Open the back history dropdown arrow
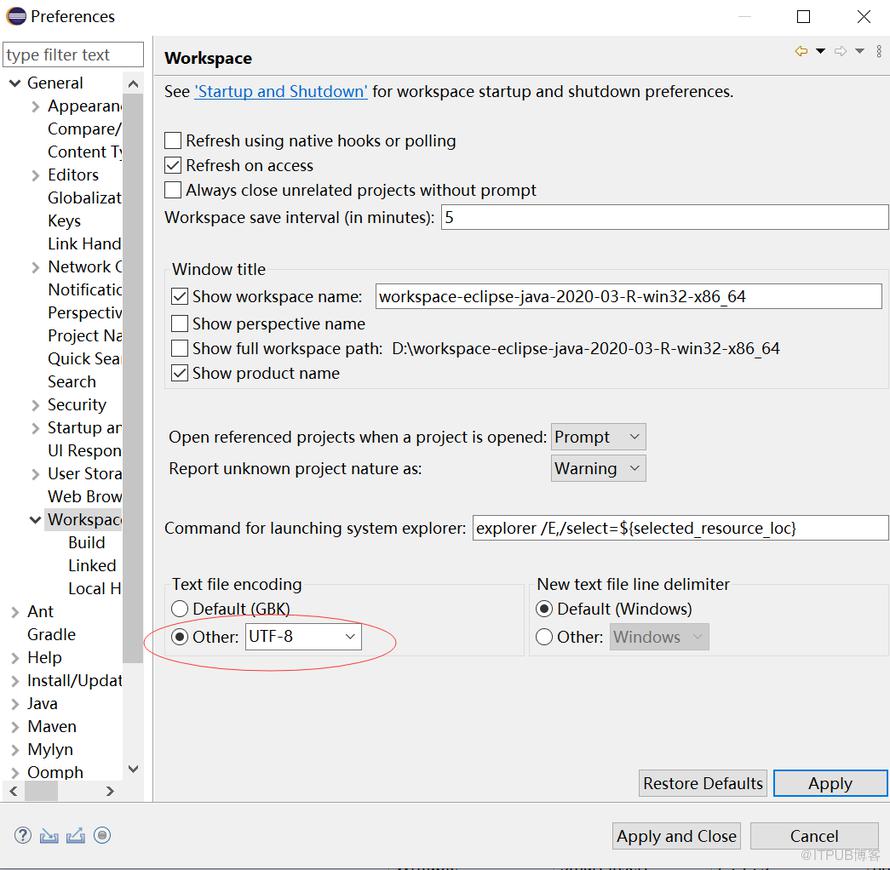890x870 pixels. [x=821, y=51]
